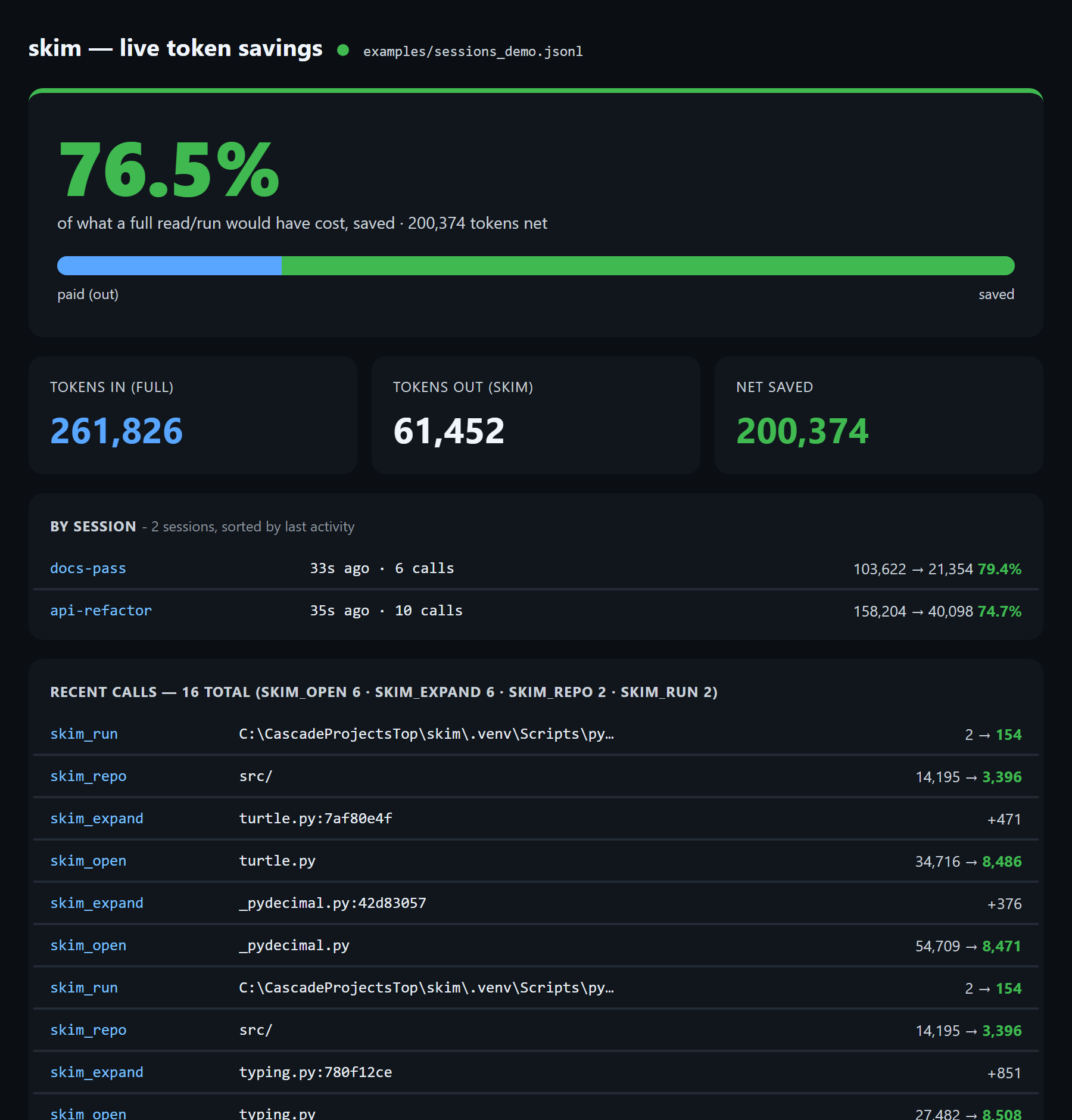Click the _pydecimal.py:42d83057 skim_expand call
The image size is (1072, 1120).
pos(536,903)
